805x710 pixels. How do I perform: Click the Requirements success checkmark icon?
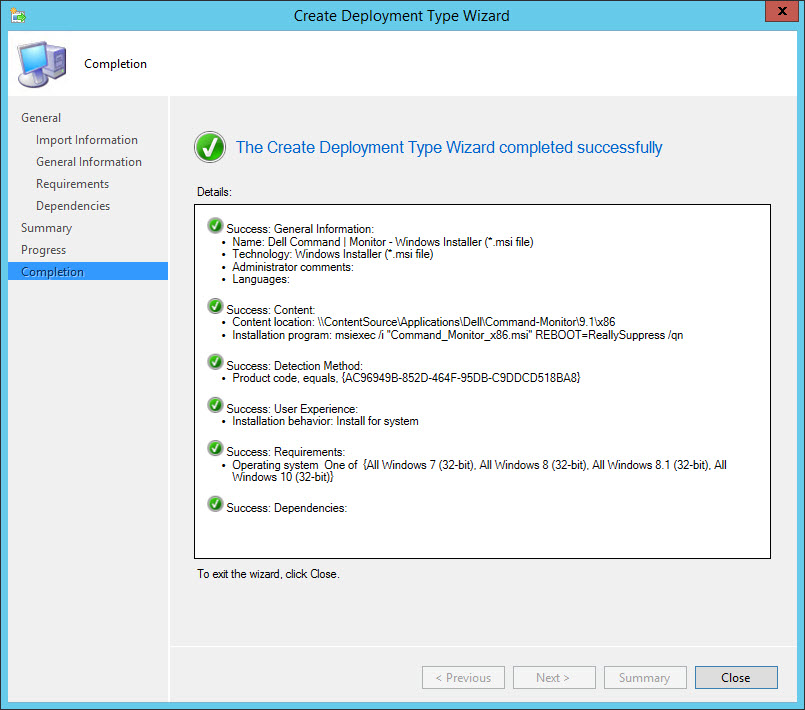point(215,449)
